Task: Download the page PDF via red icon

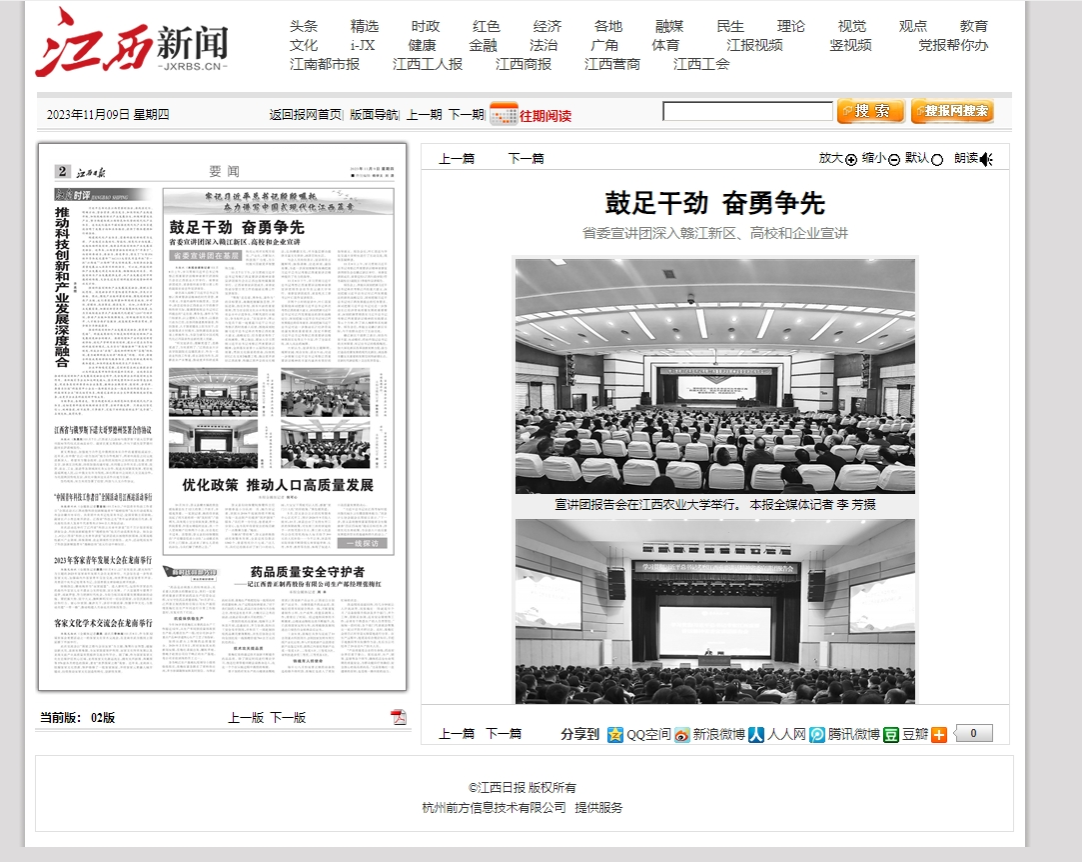Action: [x=398, y=717]
